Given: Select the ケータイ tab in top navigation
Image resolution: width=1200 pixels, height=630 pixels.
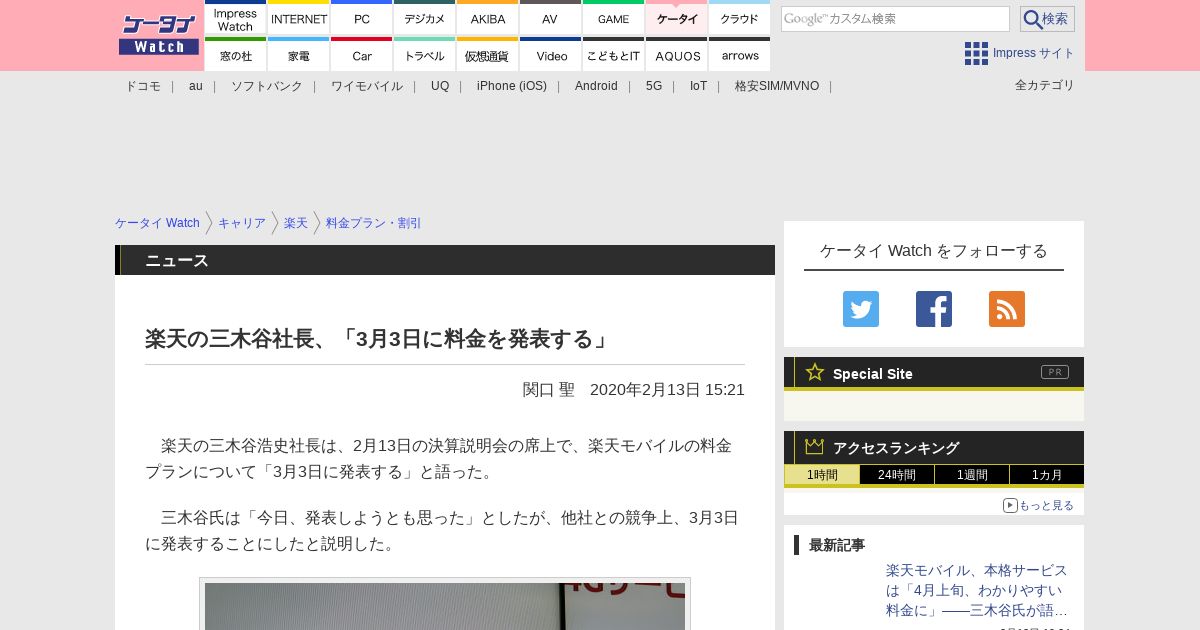Looking at the screenshot, I should tap(677, 18).
